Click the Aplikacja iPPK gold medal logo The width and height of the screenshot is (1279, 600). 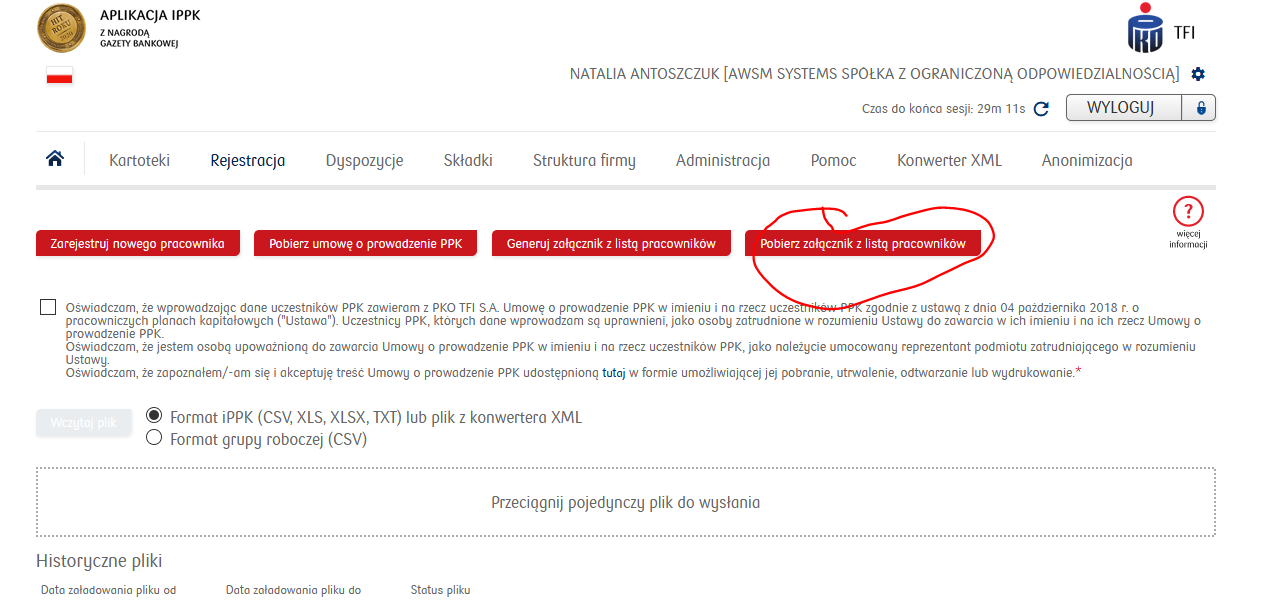(61, 28)
